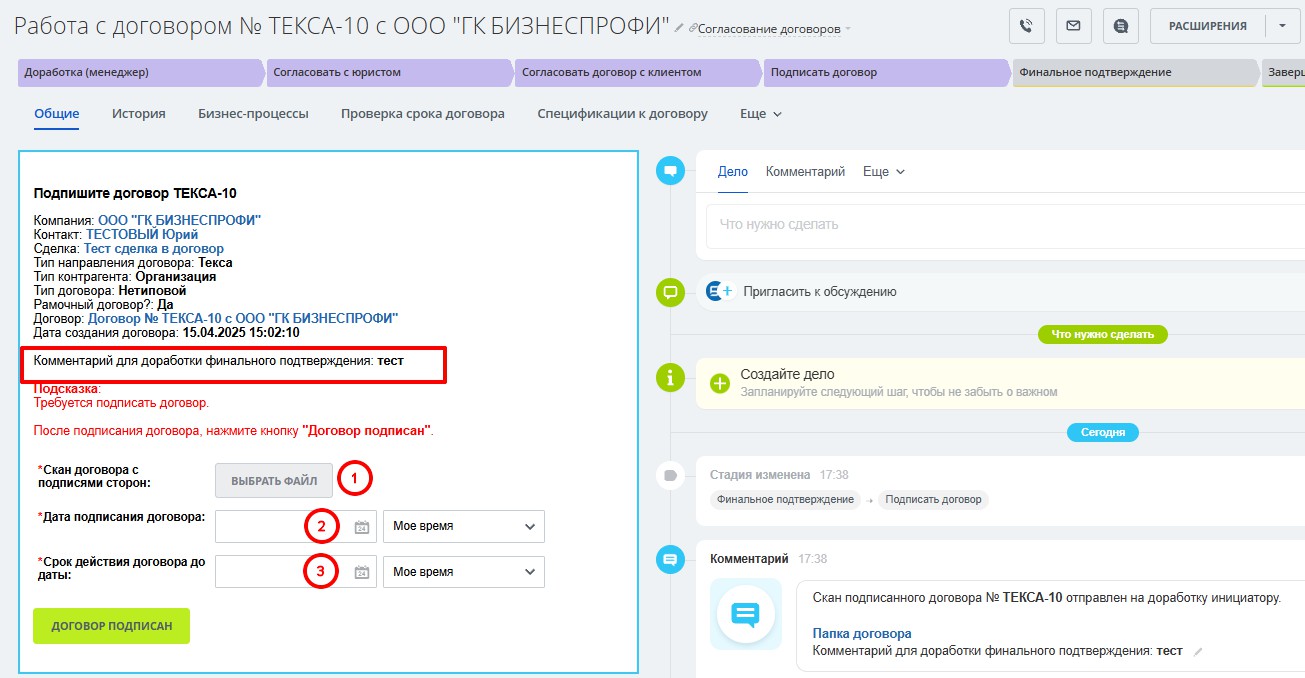Click Дата подписания договора date input
The image size is (1305, 678).
click(x=296, y=526)
